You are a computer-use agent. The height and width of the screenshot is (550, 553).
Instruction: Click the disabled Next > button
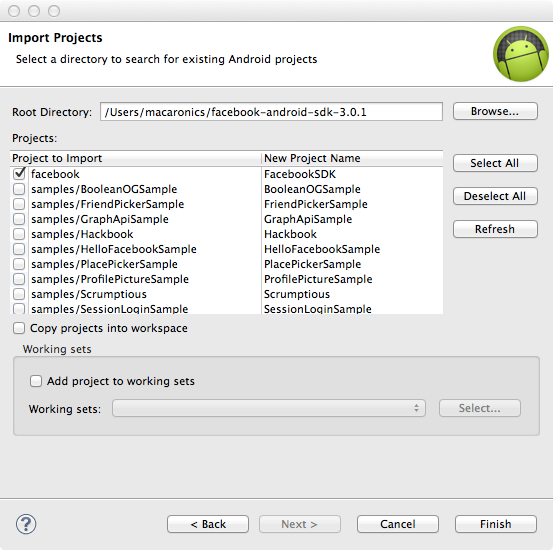tap(300, 524)
